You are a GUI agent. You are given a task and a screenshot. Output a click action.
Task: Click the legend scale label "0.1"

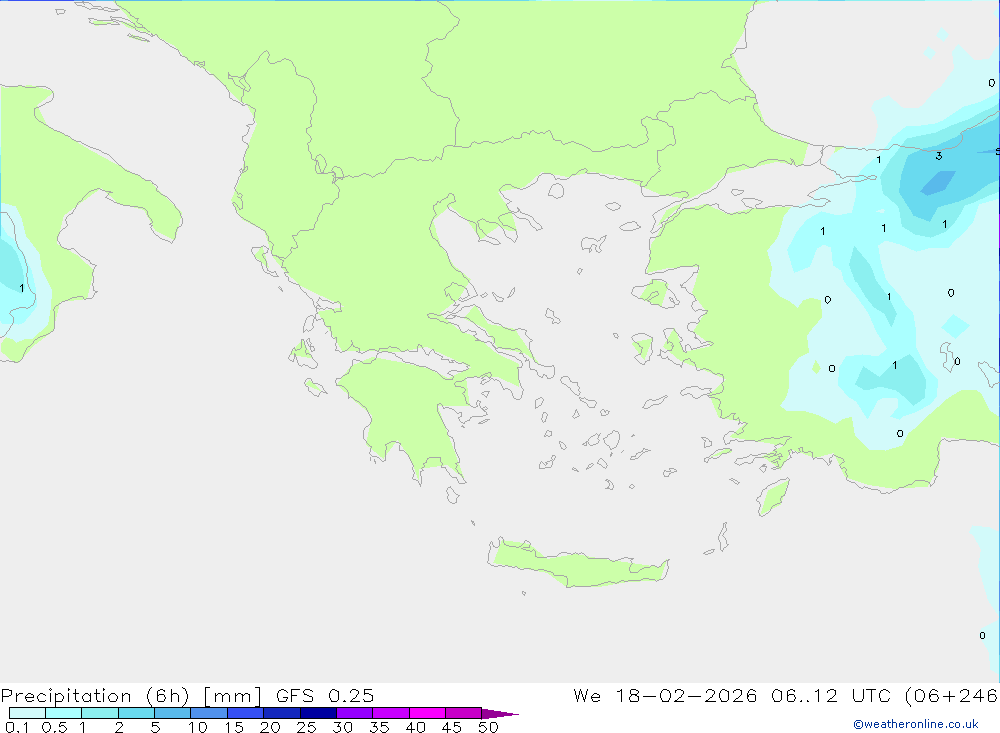pos(17,727)
